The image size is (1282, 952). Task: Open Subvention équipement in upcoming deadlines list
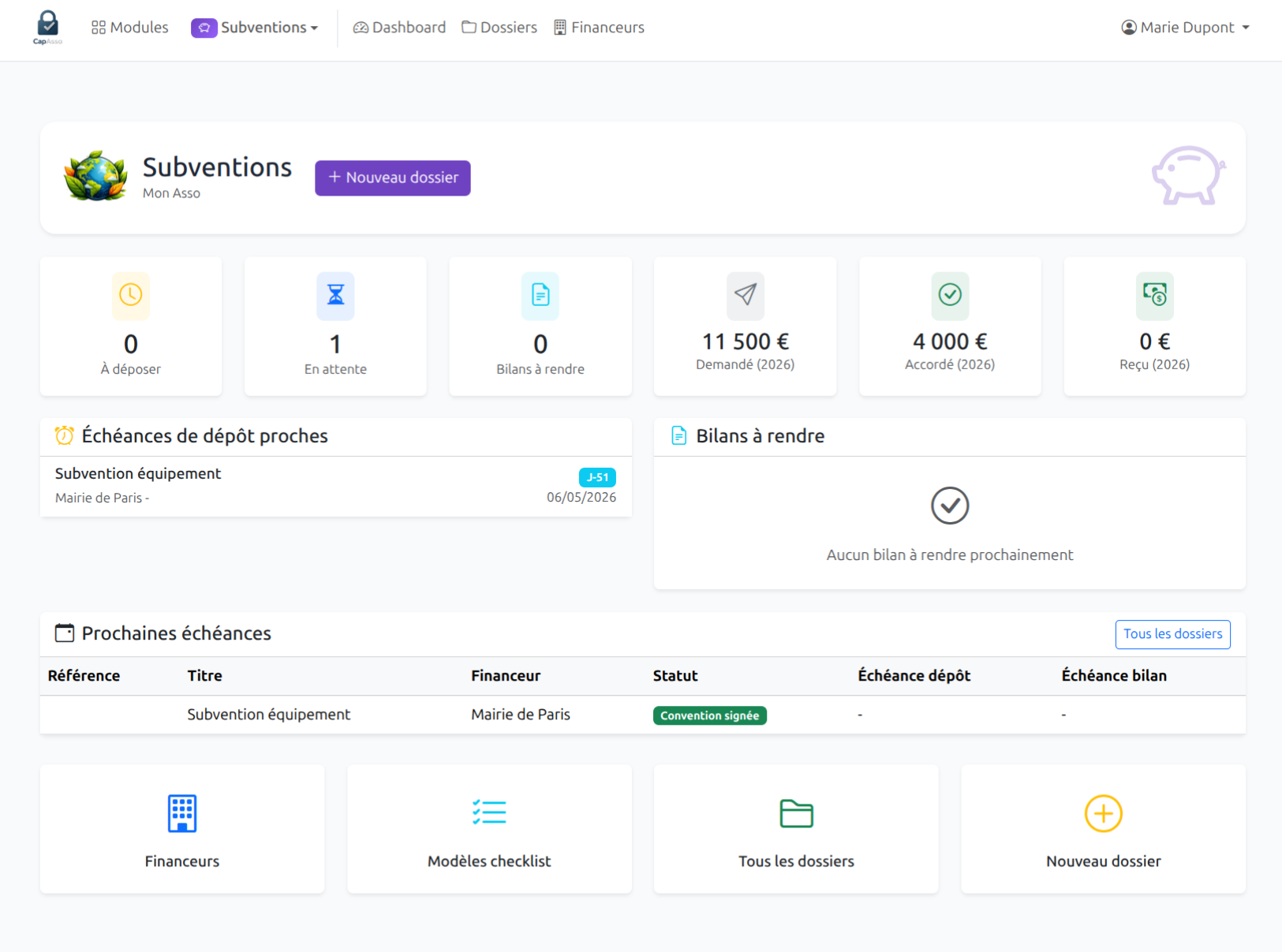[x=138, y=474]
